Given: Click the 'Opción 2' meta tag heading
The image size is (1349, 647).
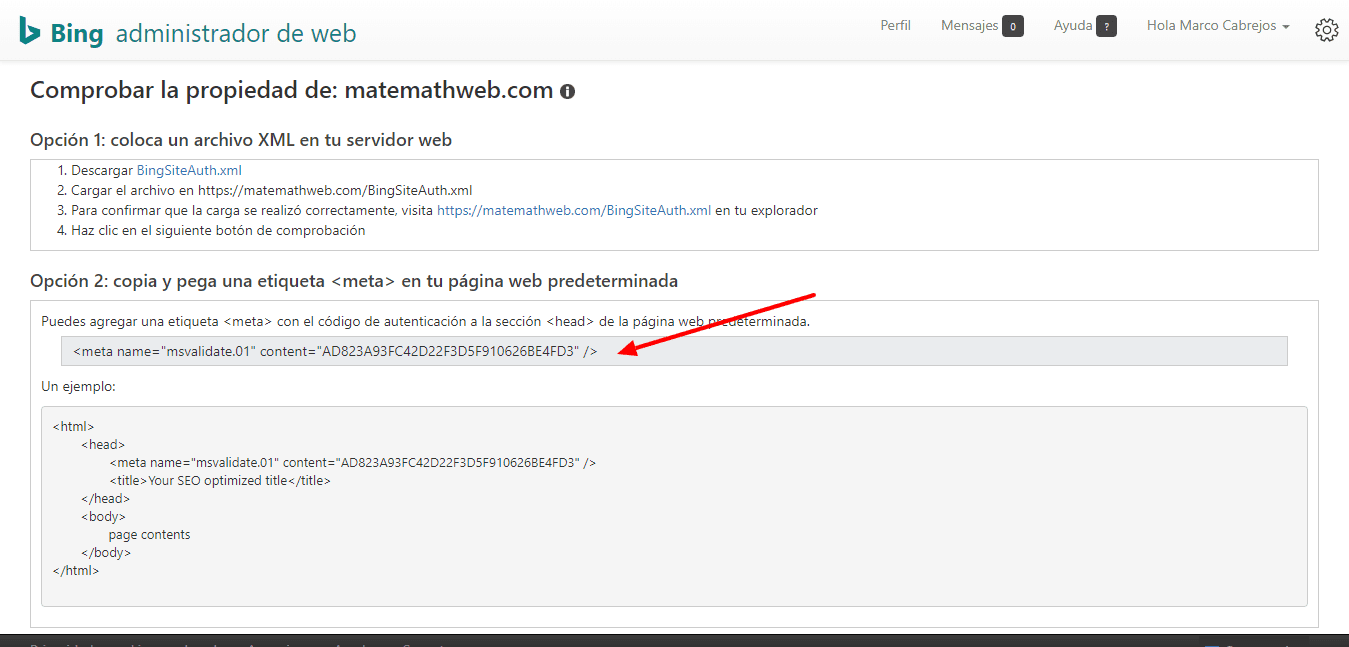Looking at the screenshot, I should pyautogui.click(x=354, y=281).
